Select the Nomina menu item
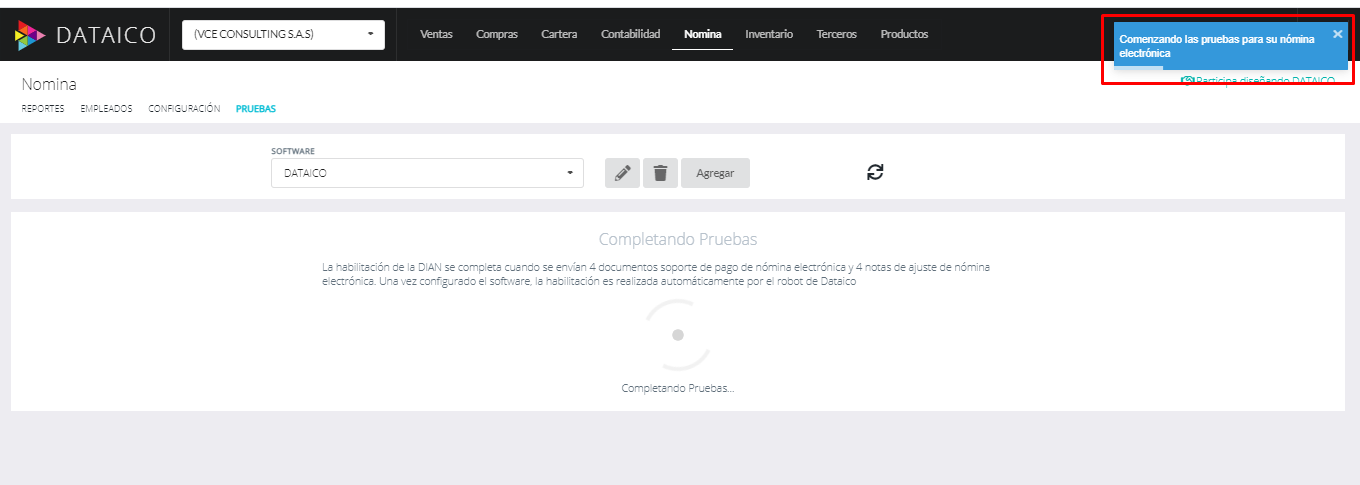The image size is (1360, 485). point(702,34)
